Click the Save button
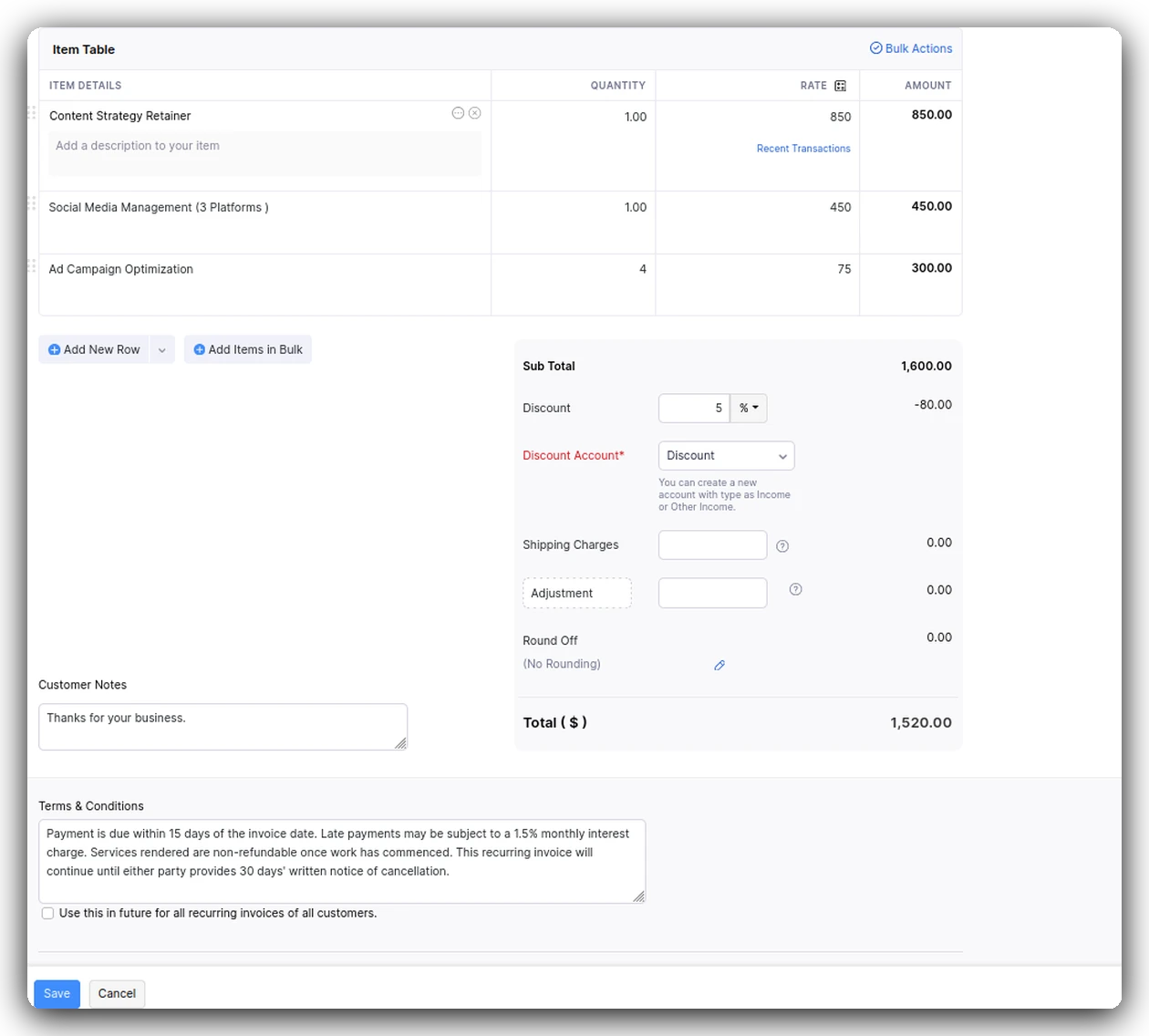The height and width of the screenshot is (1036, 1149). (57, 993)
